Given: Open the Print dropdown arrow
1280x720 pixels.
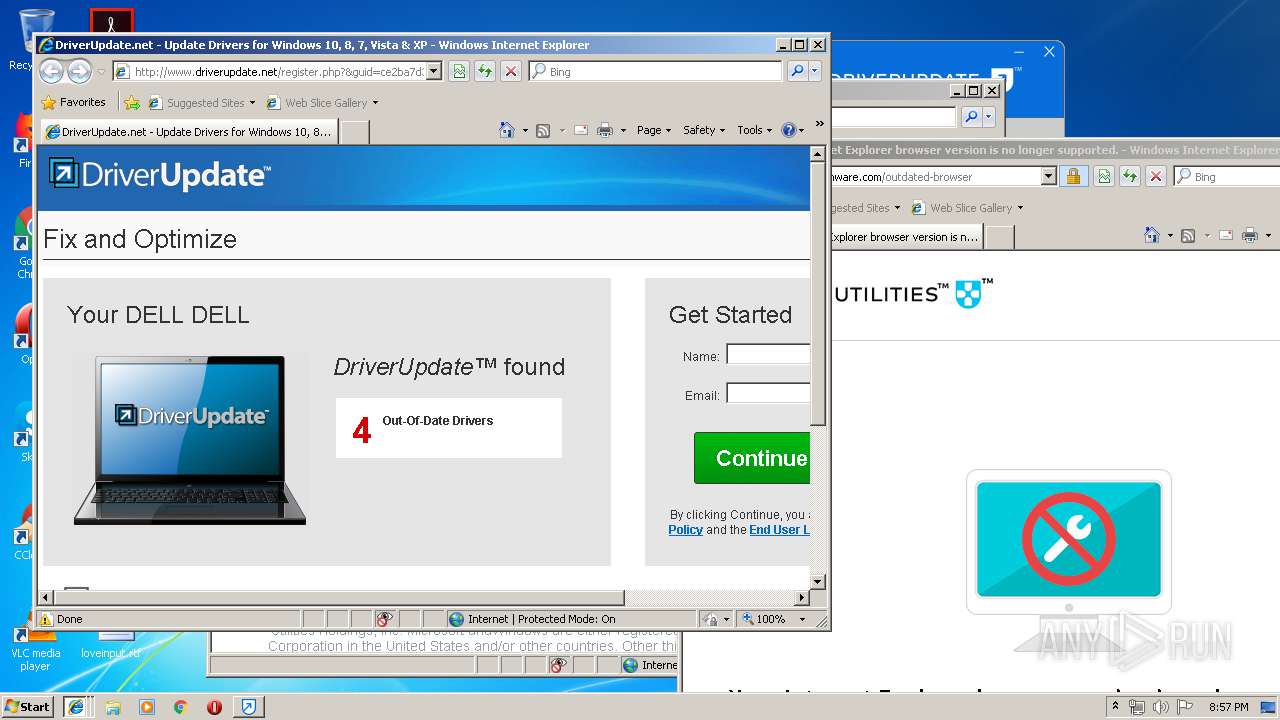Looking at the screenshot, I should pyautogui.click(x=623, y=131).
